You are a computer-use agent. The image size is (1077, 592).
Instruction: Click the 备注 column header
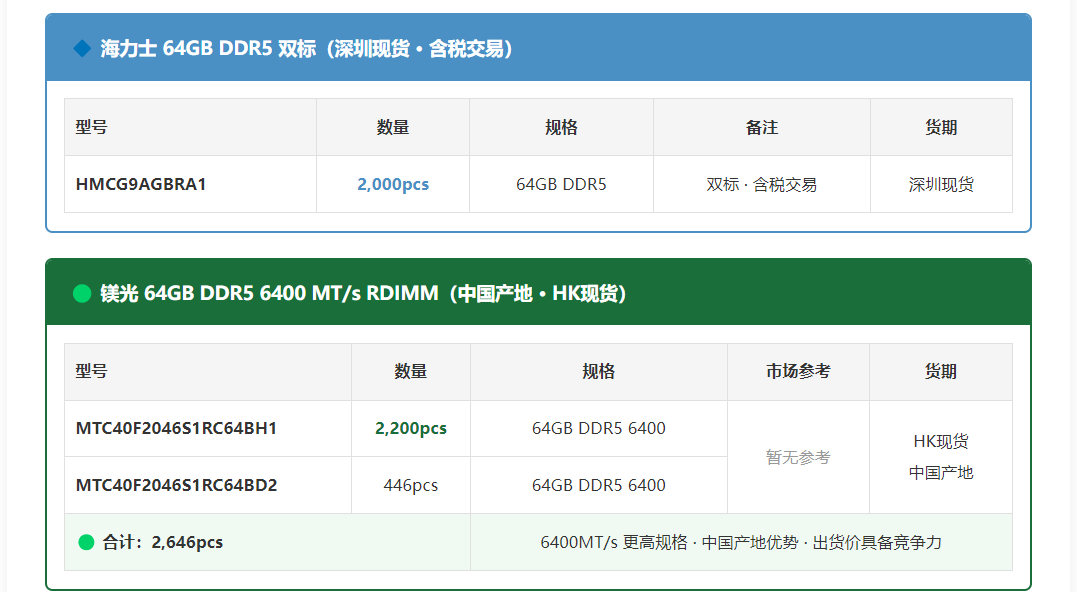click(x=762, y=127)
